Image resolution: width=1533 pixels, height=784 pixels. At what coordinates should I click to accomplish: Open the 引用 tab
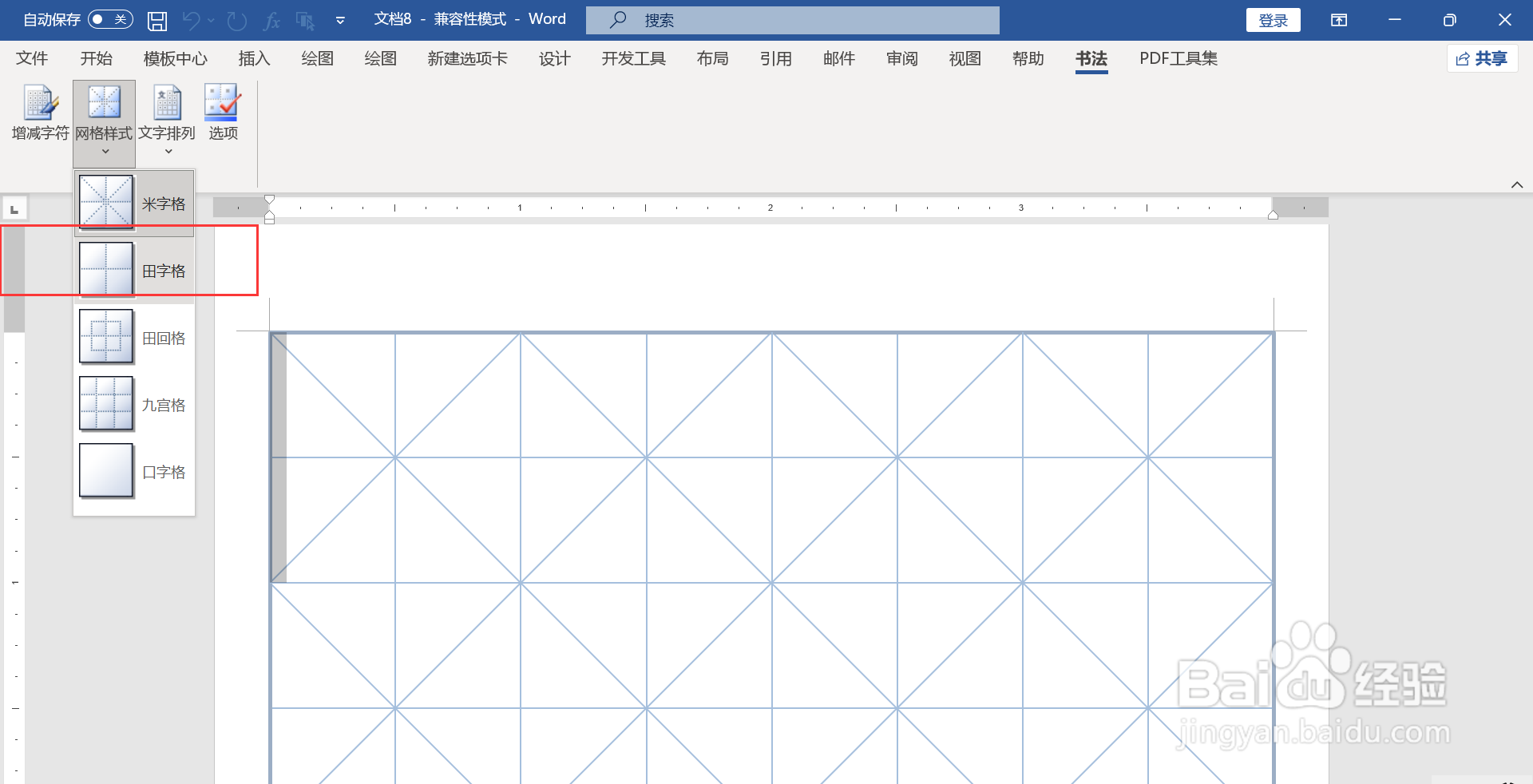click(x=775, y=58)
